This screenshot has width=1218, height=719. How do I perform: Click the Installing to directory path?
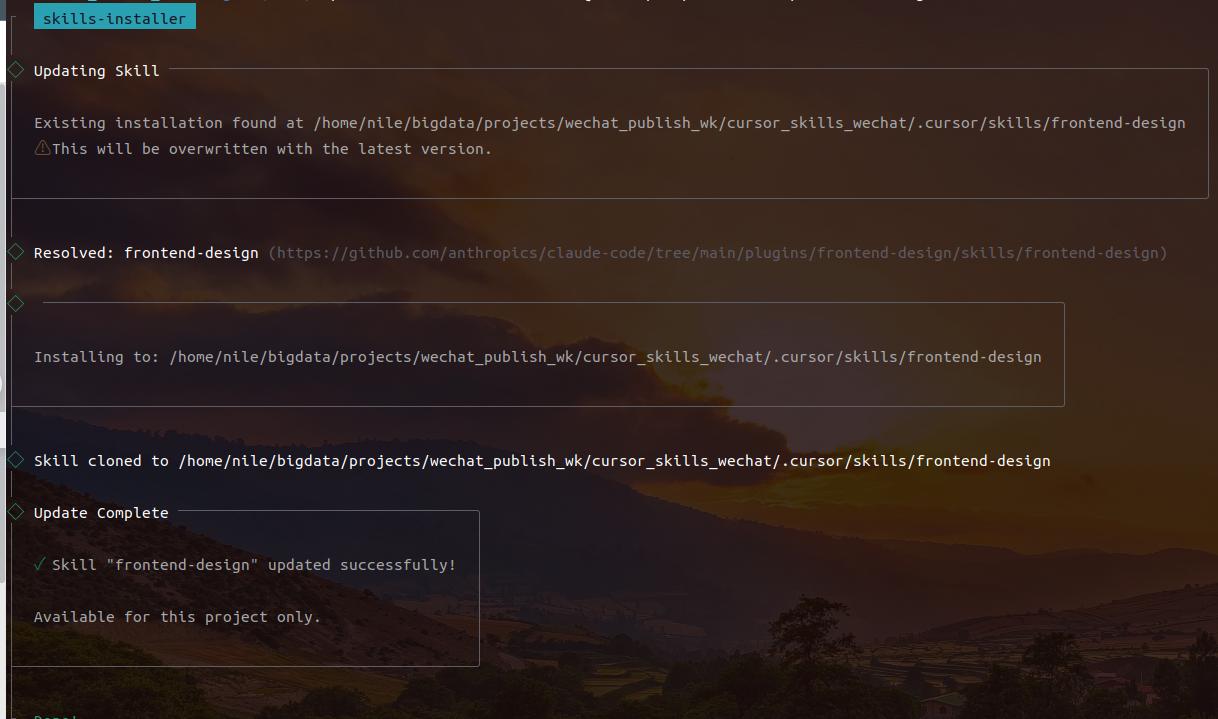605,357
